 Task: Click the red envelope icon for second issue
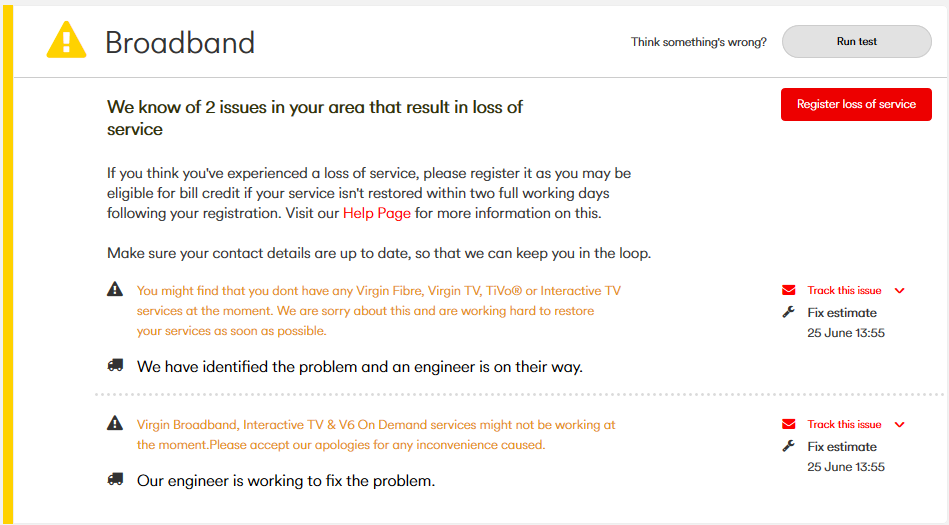click(789, 425)
